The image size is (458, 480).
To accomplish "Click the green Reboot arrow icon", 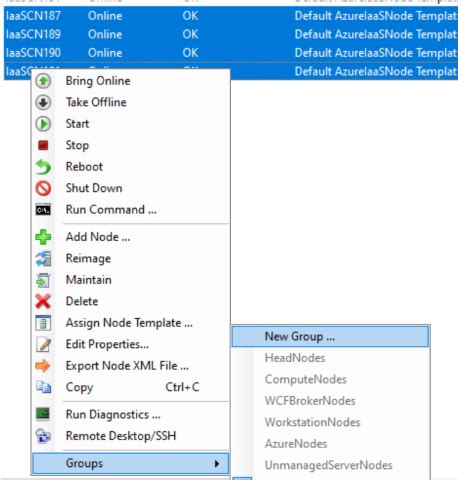I will (43, 167).
